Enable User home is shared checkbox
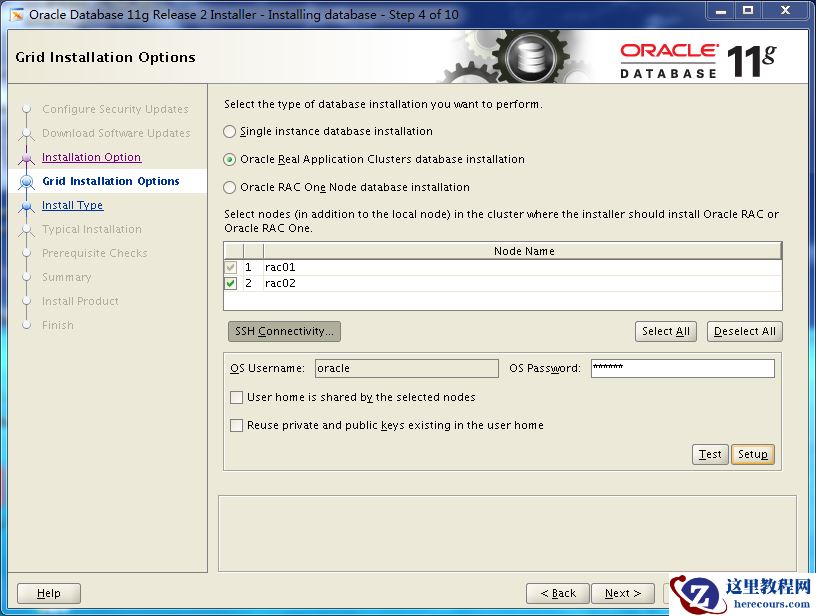This screenshot has width=816, height=616. (236, 397)
